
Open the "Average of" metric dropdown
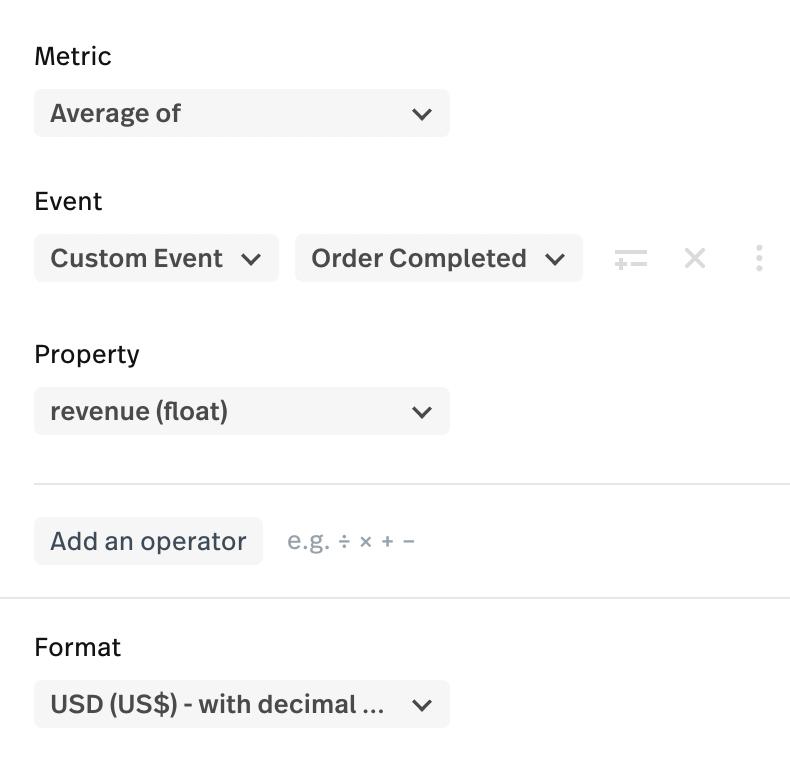point(241,113)
